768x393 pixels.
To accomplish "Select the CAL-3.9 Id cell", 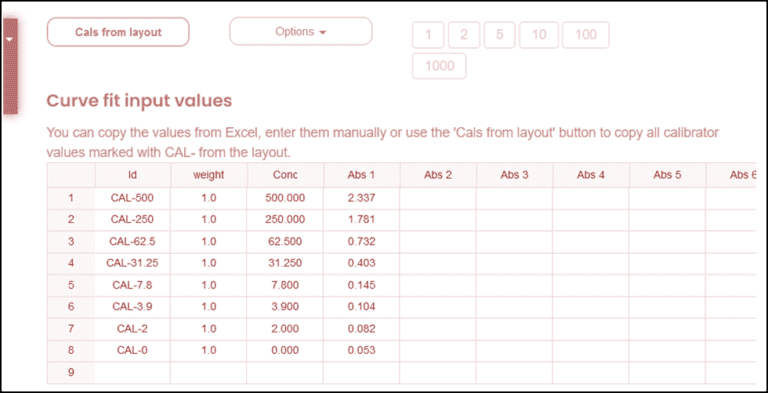I will tap(132, 307).
